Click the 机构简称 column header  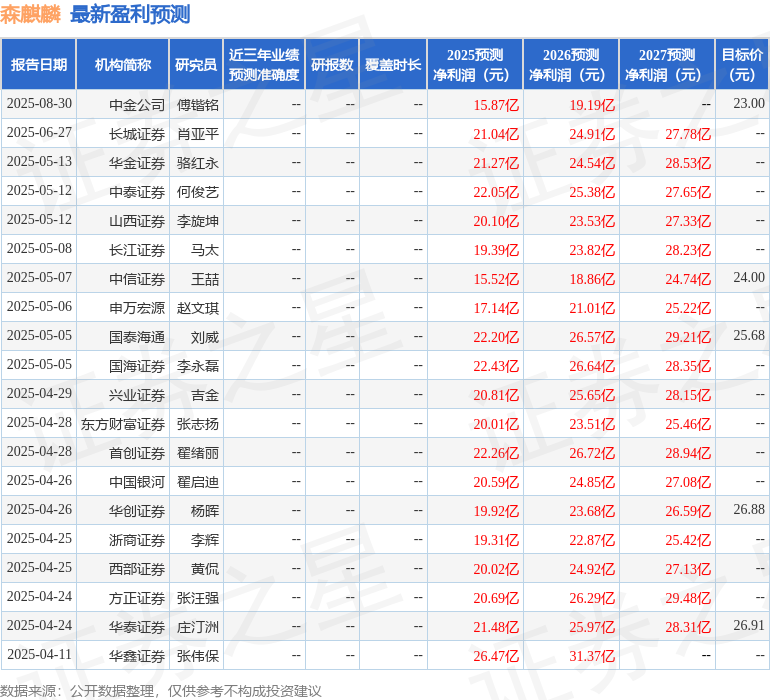click(x=123, y=64)
